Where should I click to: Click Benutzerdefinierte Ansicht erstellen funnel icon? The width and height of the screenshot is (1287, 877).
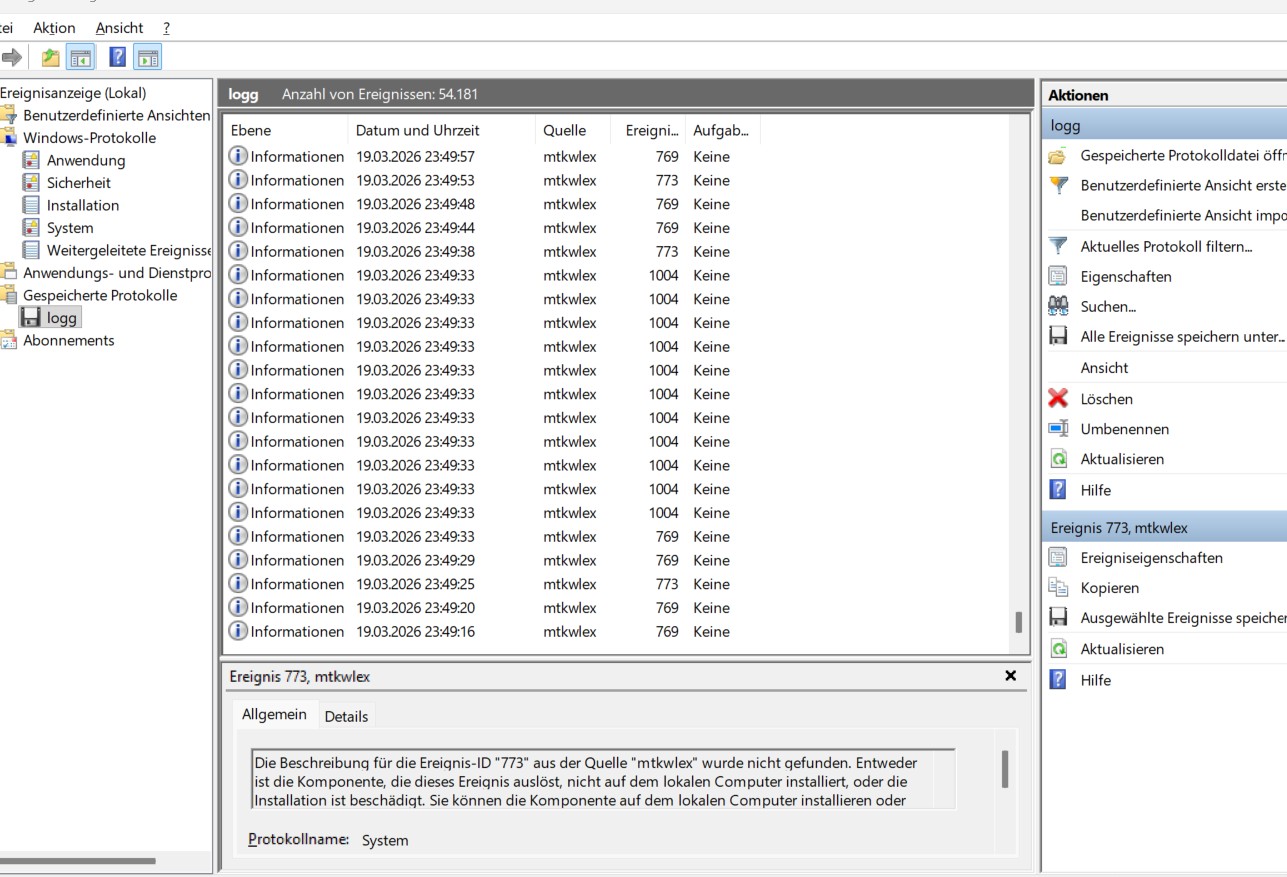coord(1058,185)
